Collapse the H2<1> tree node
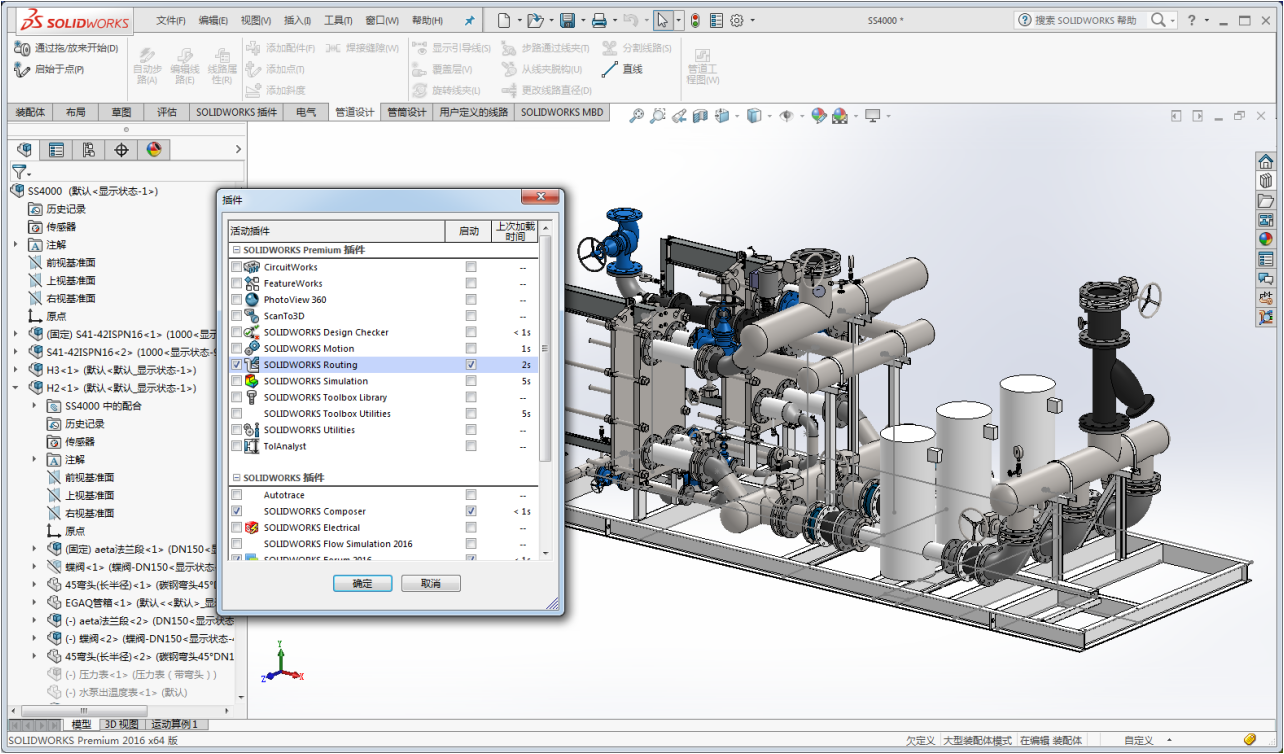This screenshot has height=754, width=1284. point(16,388)
